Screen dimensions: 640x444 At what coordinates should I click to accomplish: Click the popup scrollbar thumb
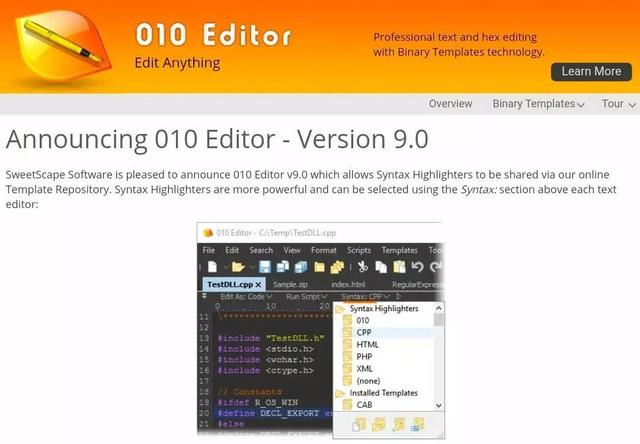439,320
